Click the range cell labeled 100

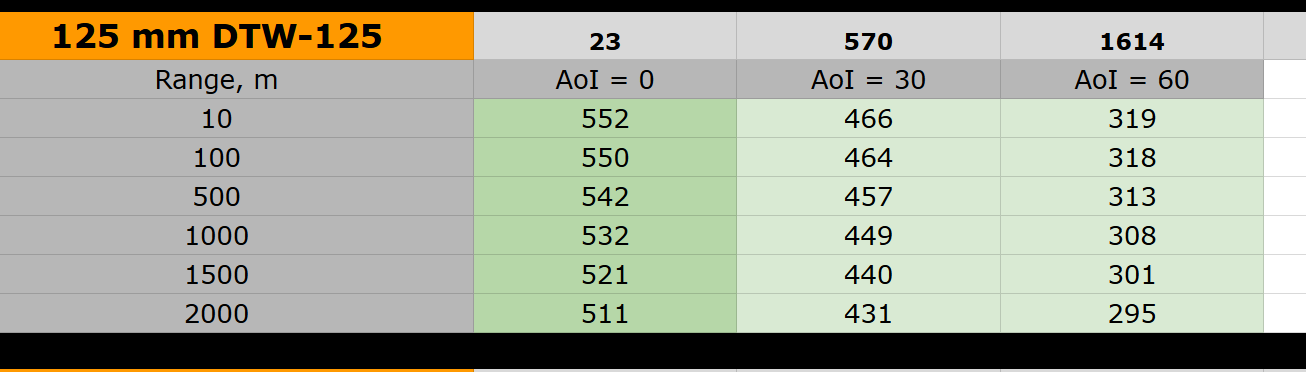pos(236,158)
